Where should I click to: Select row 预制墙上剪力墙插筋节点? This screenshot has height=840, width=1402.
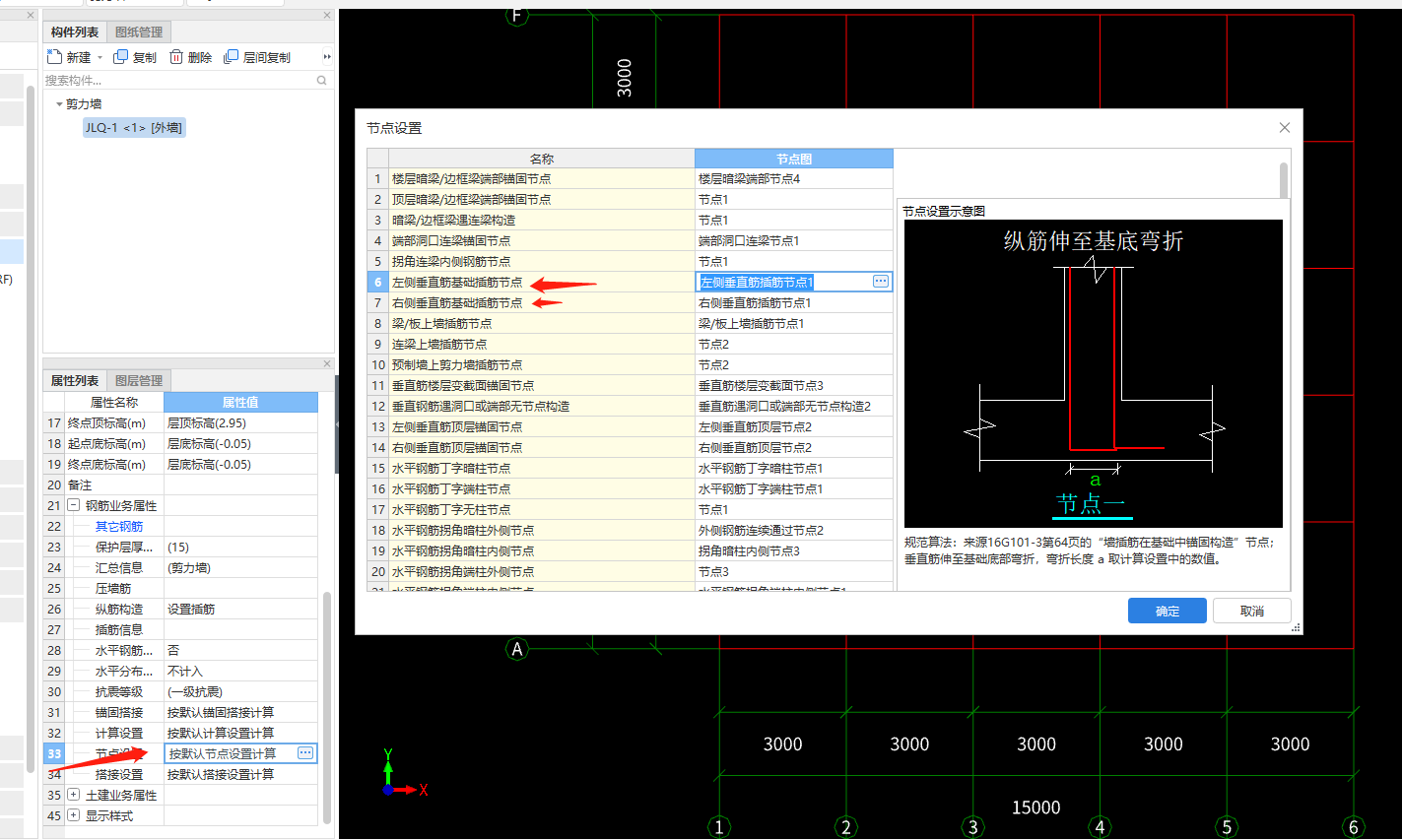(542, 365)
